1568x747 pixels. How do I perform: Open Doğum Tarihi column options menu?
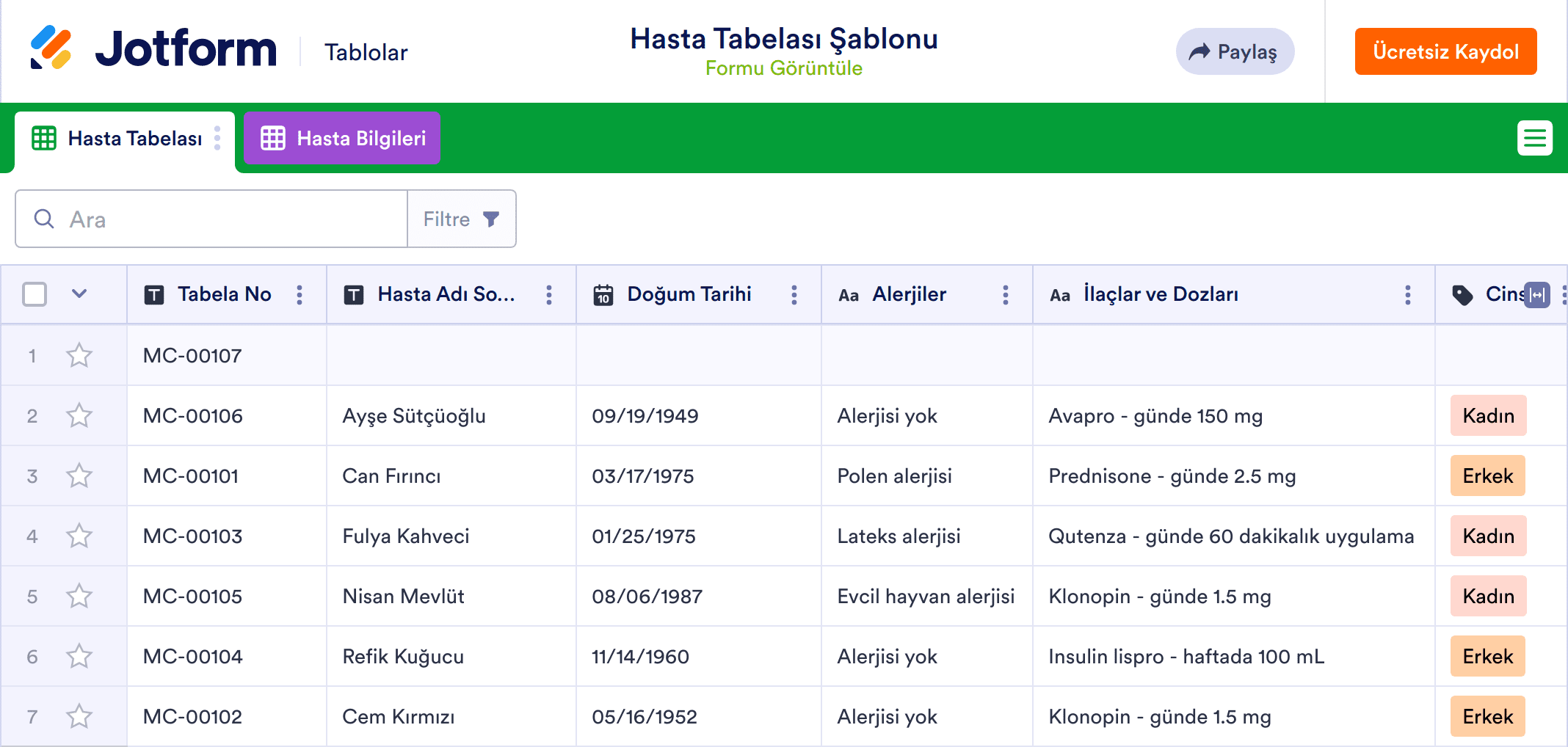(x=794, y=295)
